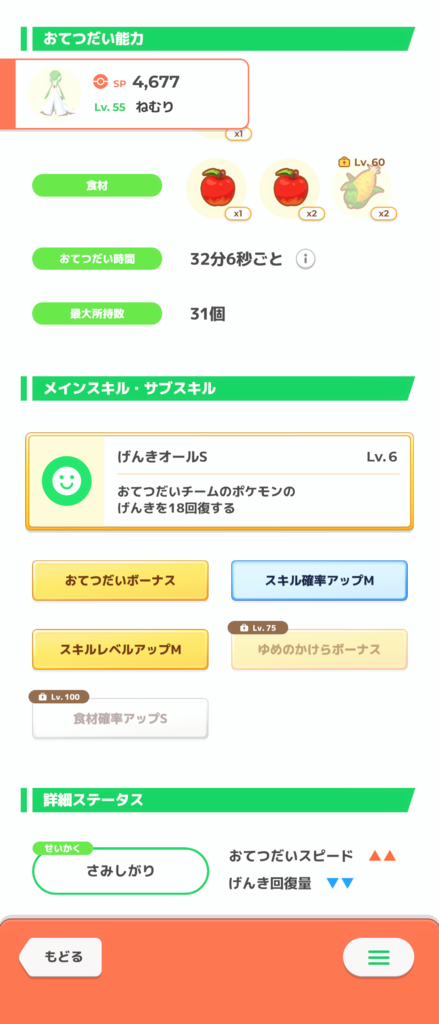The height and width of the screenshot is (1024, 439).
Task: Tap the locked ゆめのかけらボーナス sub skill
Action: [319, 649]
